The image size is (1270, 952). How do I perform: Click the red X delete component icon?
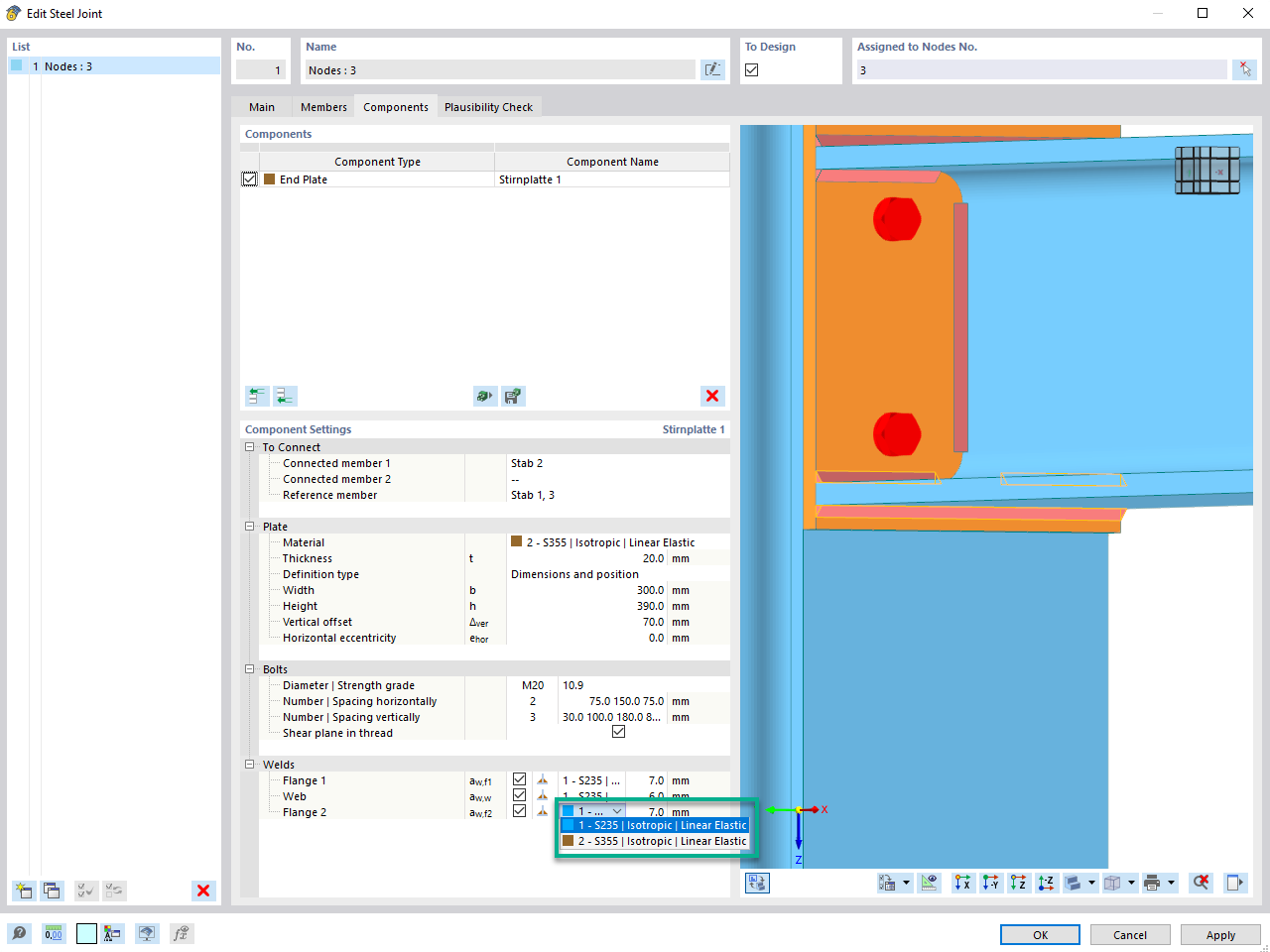(712, 396)
